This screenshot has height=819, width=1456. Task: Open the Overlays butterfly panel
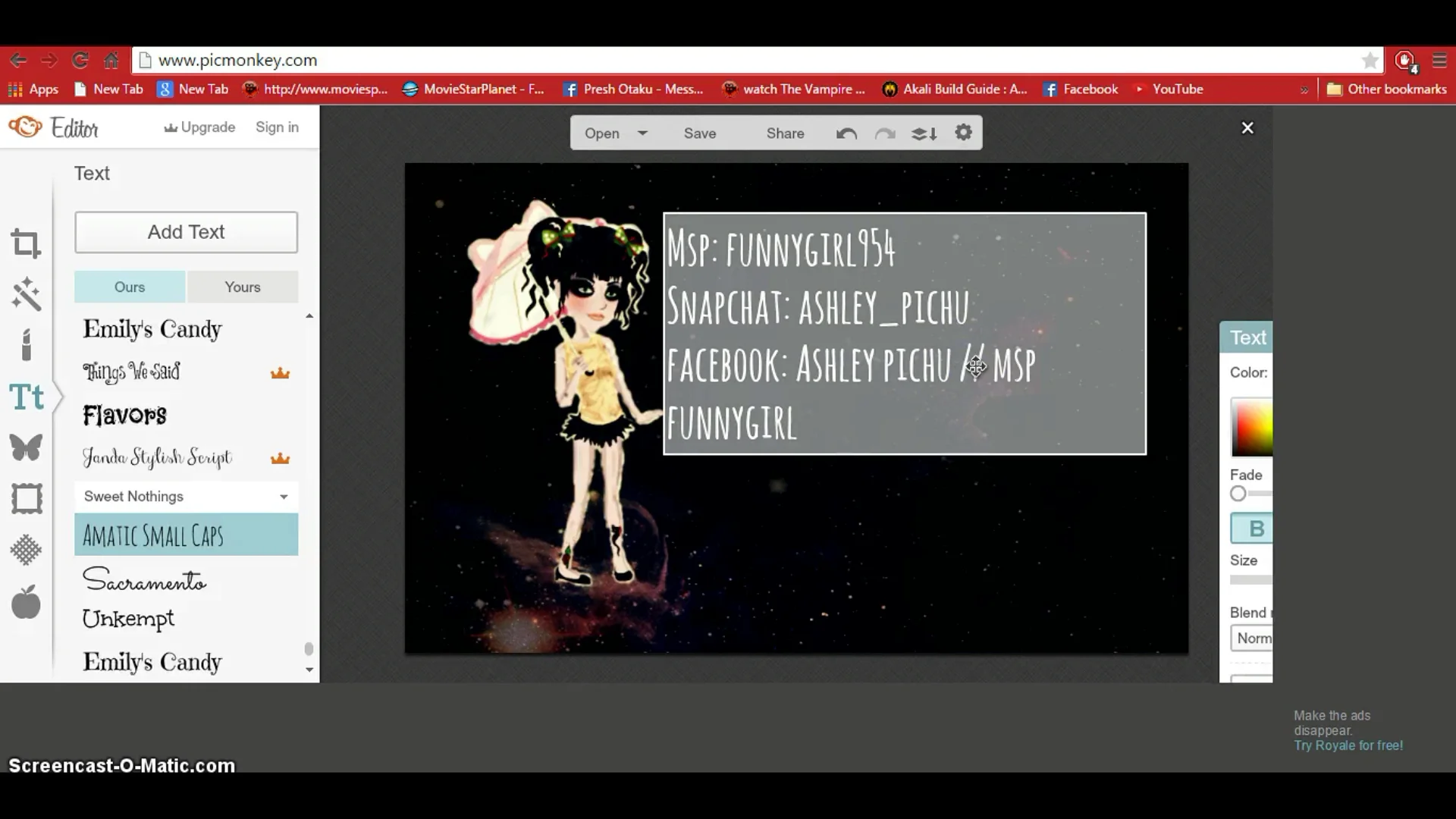click(26, 447)
